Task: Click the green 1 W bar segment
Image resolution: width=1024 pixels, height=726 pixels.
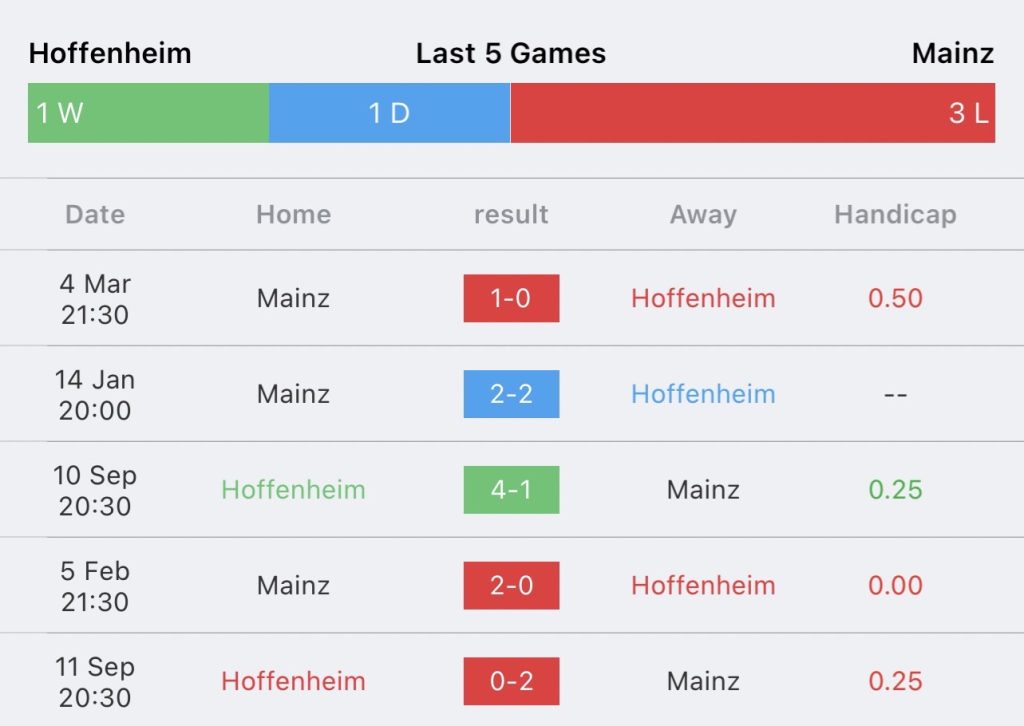Action: click(x=148, y=113)
